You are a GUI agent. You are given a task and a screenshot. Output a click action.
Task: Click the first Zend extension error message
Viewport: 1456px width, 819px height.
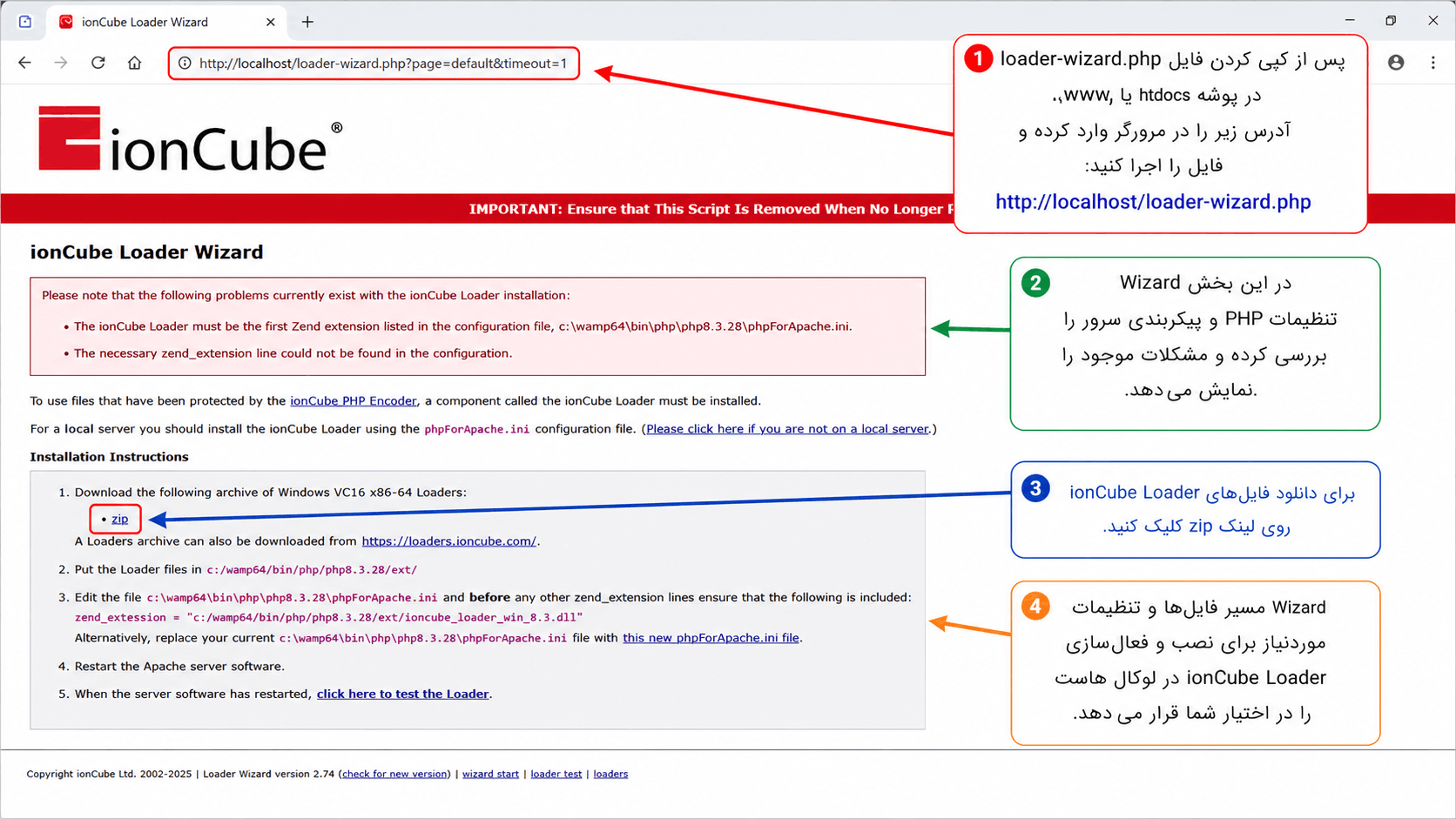(x=462, y=326)
